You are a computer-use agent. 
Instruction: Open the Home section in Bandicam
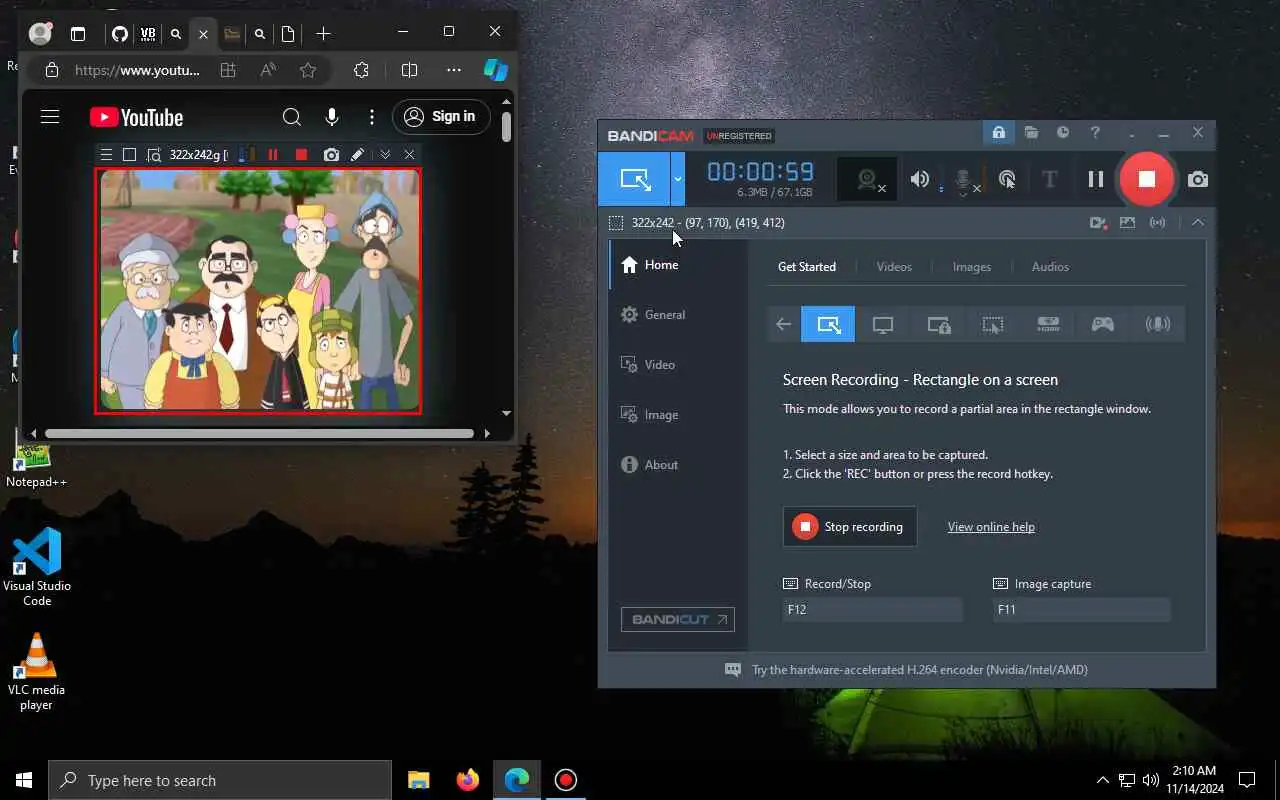(x=678, y=265)
